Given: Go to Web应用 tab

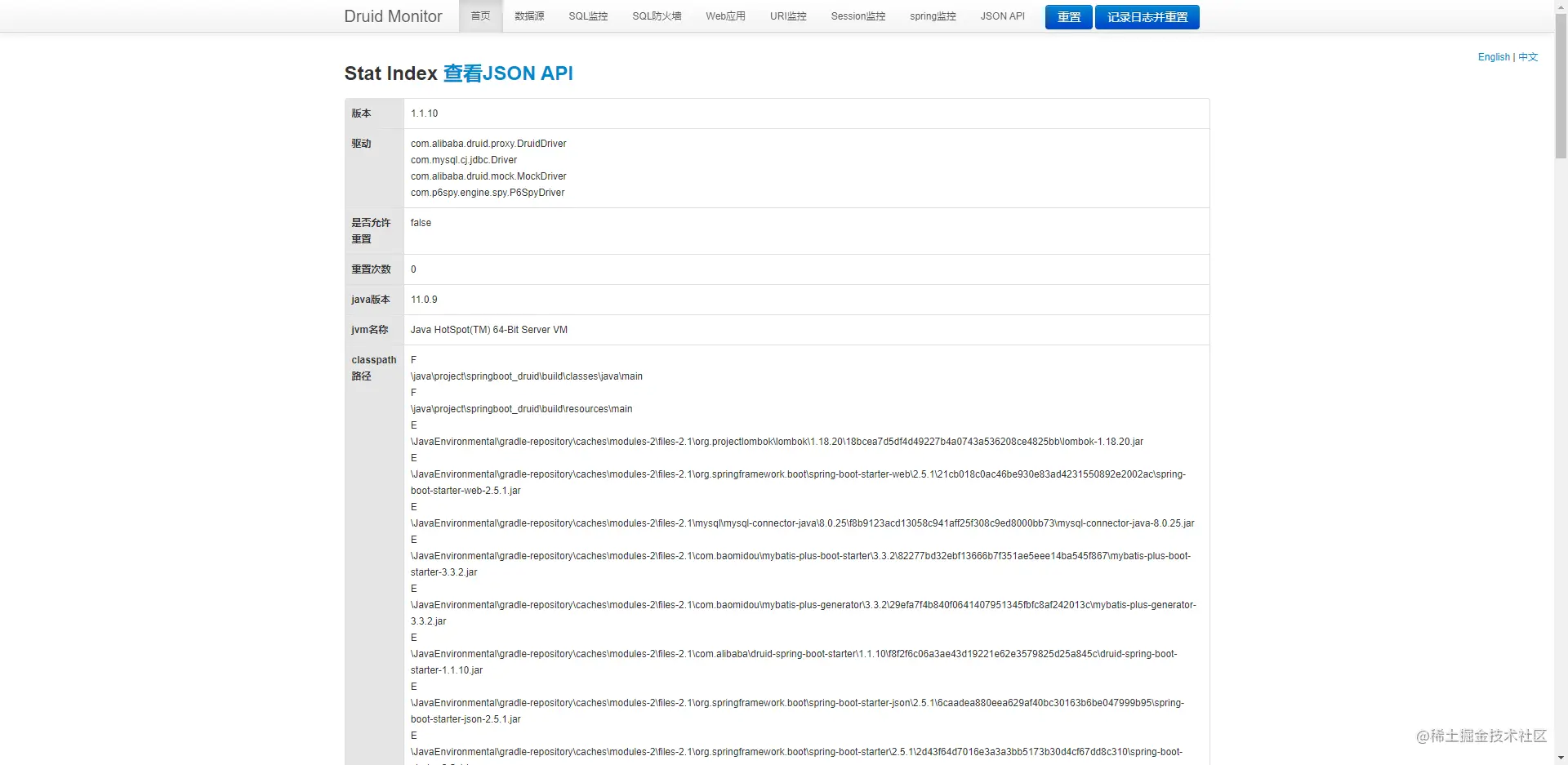Looking at the screenshot, I should 725,16.
